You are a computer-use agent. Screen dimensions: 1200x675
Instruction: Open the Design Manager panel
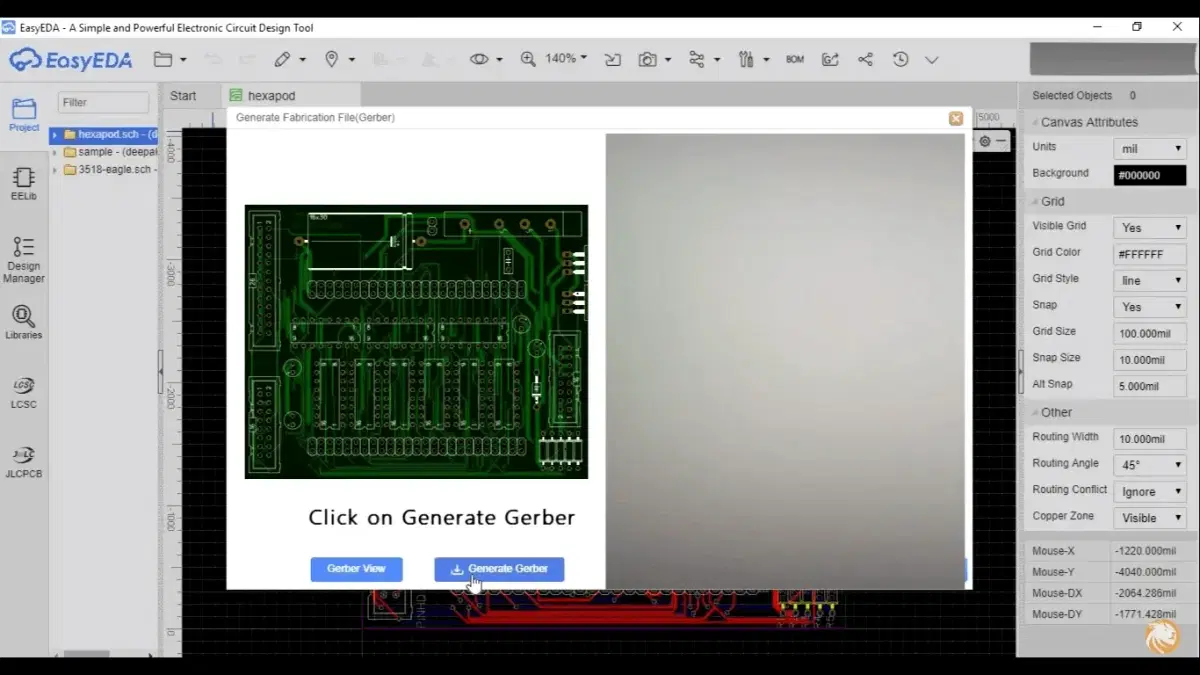click(23, 259)
